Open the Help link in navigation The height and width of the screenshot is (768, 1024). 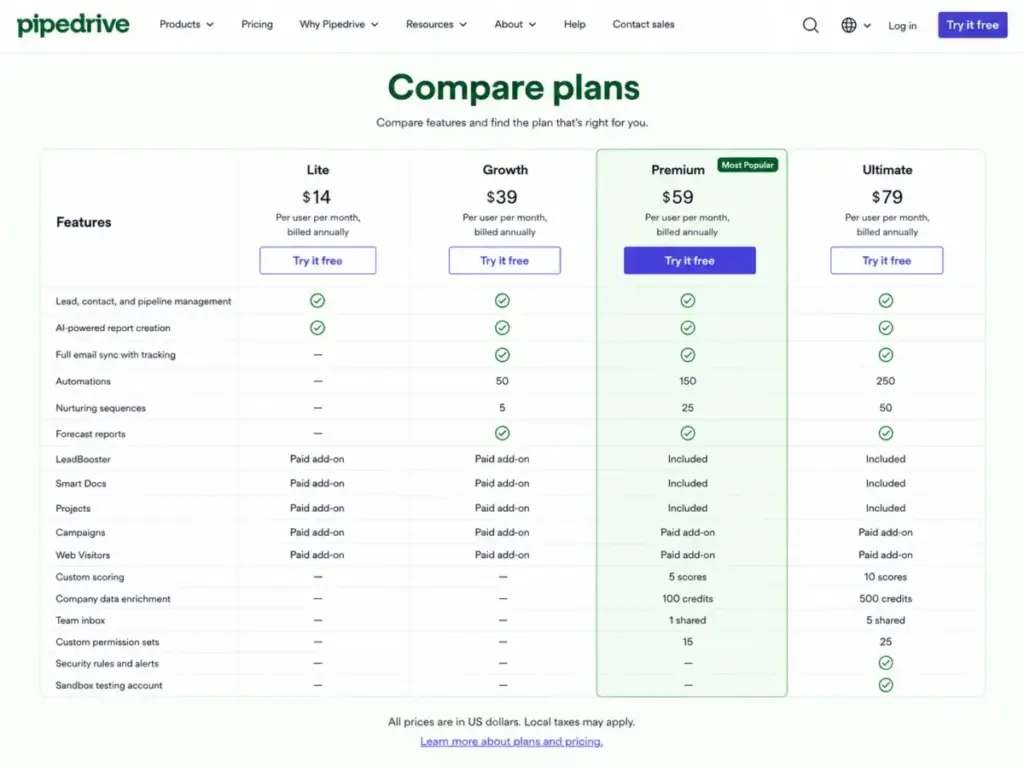point(575,24)
